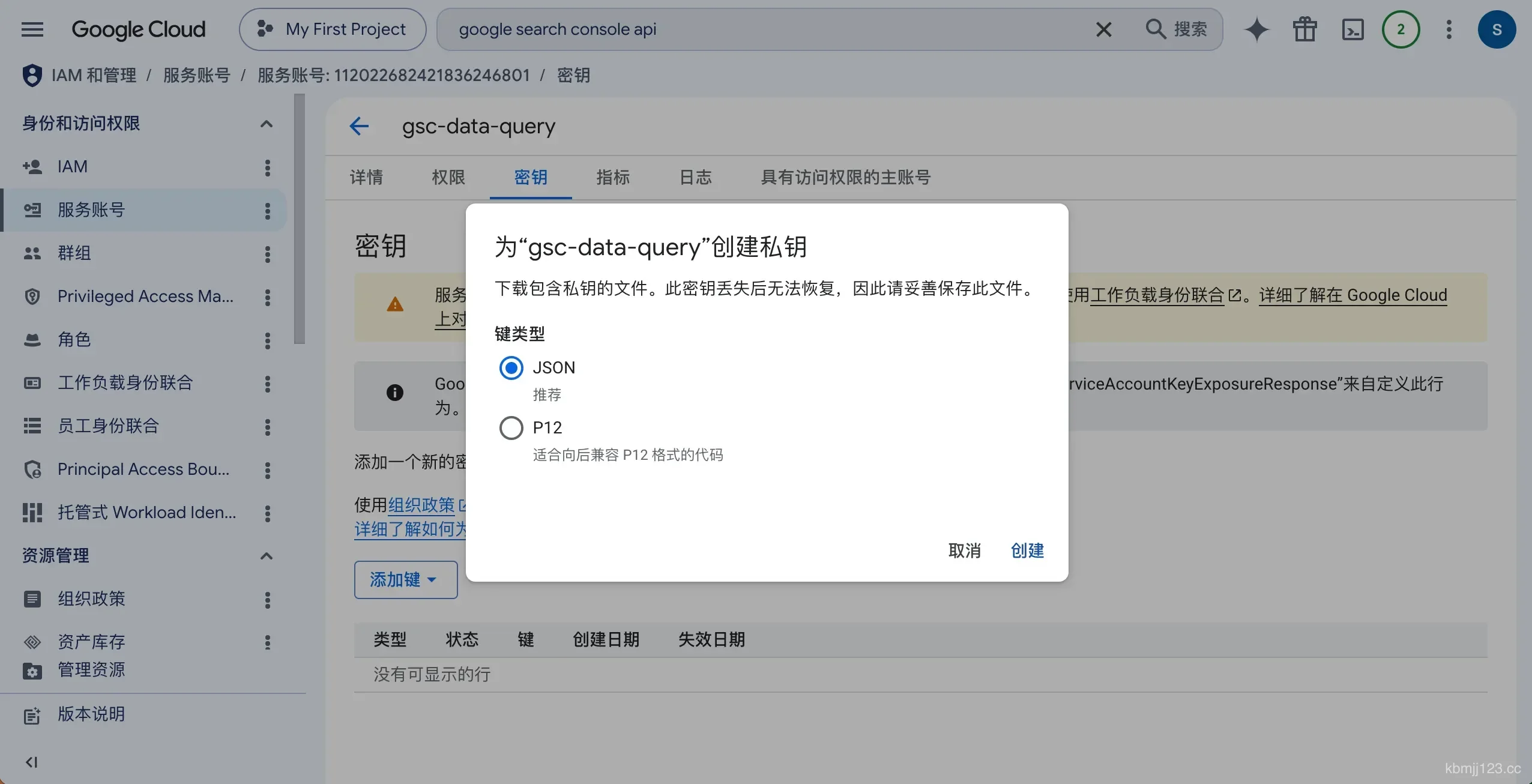The width and height of the screenshot is (1532, 784).
Task: Open more options for 托管式 Workload Identity
Action: 268,513
